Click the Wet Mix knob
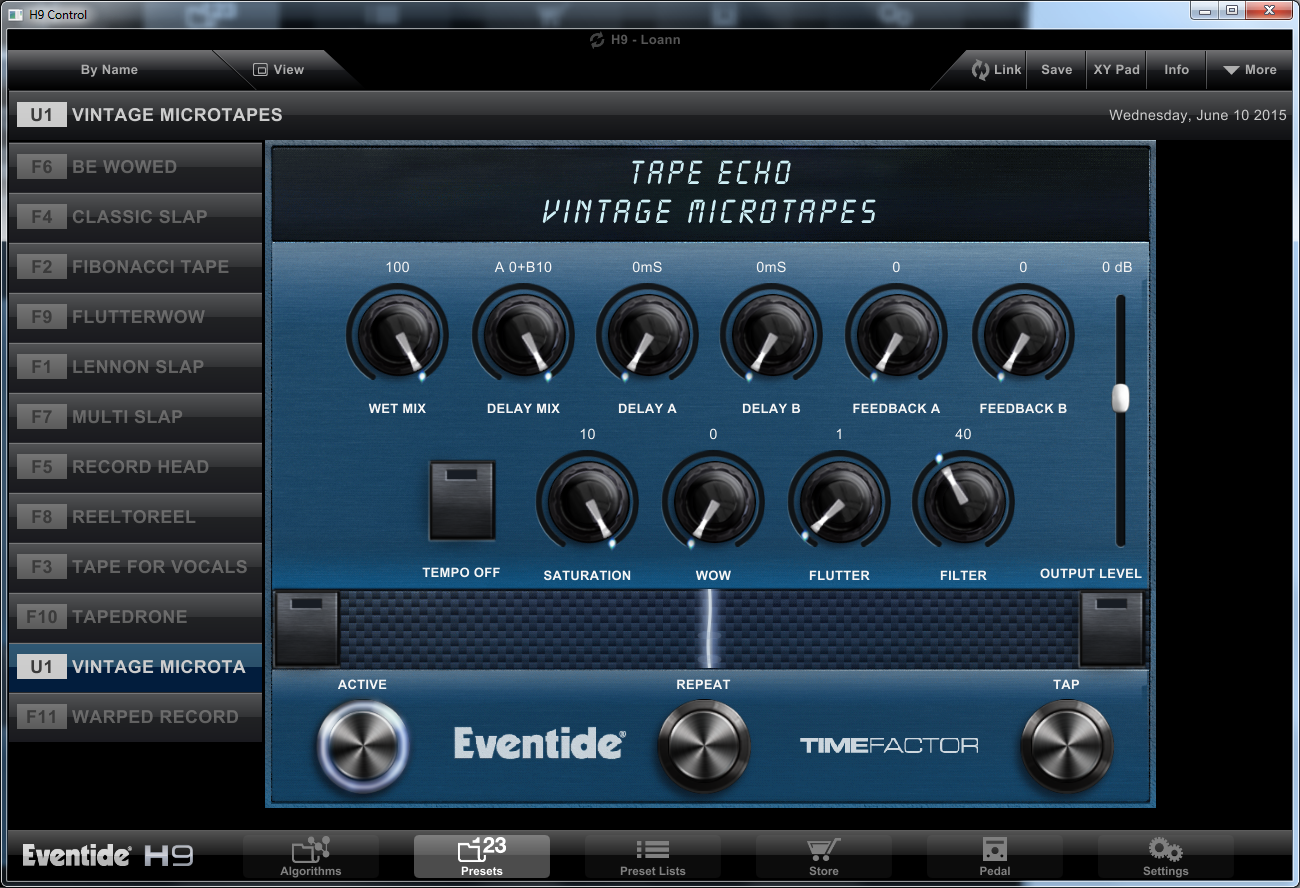 [397, 335]
